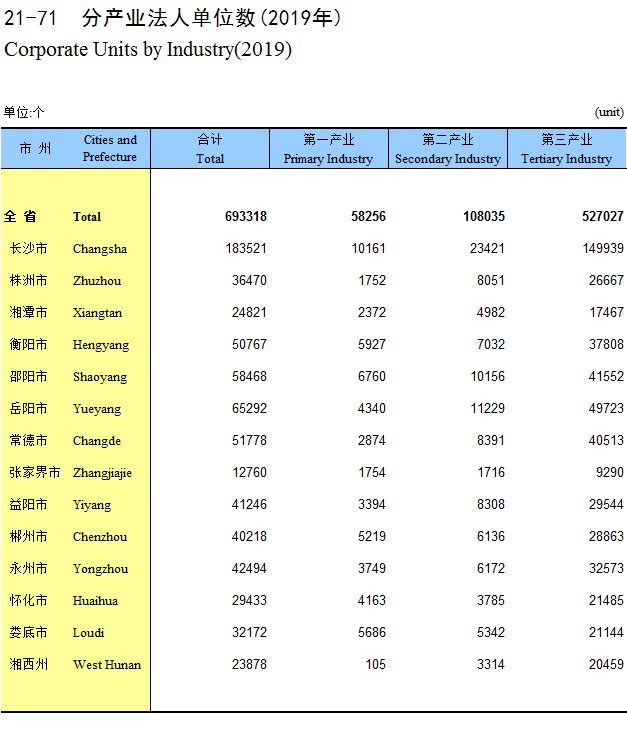
Task: Click Yiyang primary value 3394
Action: pyautogui.click(x=371, y=505)
